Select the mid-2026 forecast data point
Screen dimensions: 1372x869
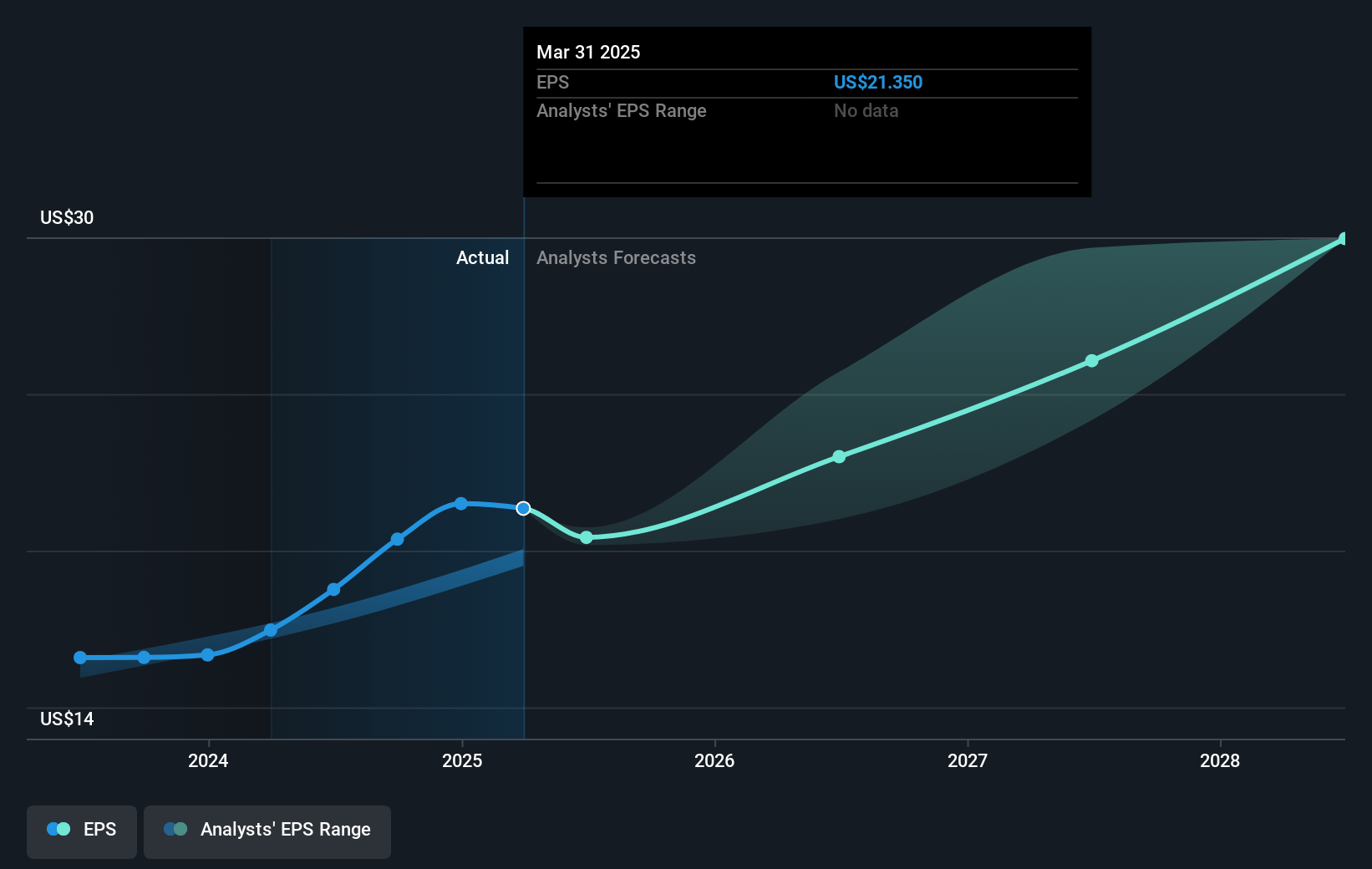coord(839,457)
